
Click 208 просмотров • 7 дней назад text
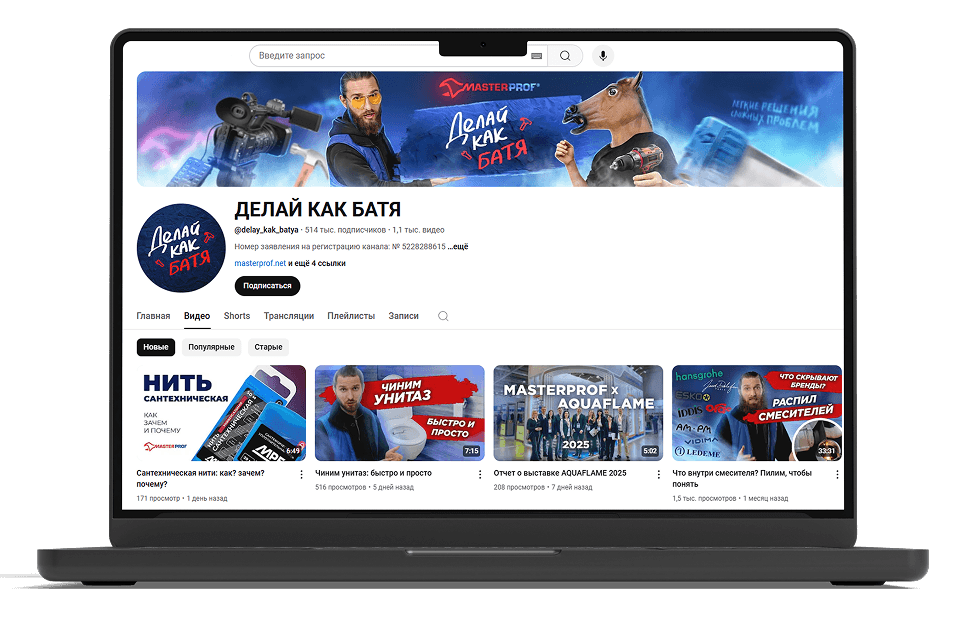point(543,488)
